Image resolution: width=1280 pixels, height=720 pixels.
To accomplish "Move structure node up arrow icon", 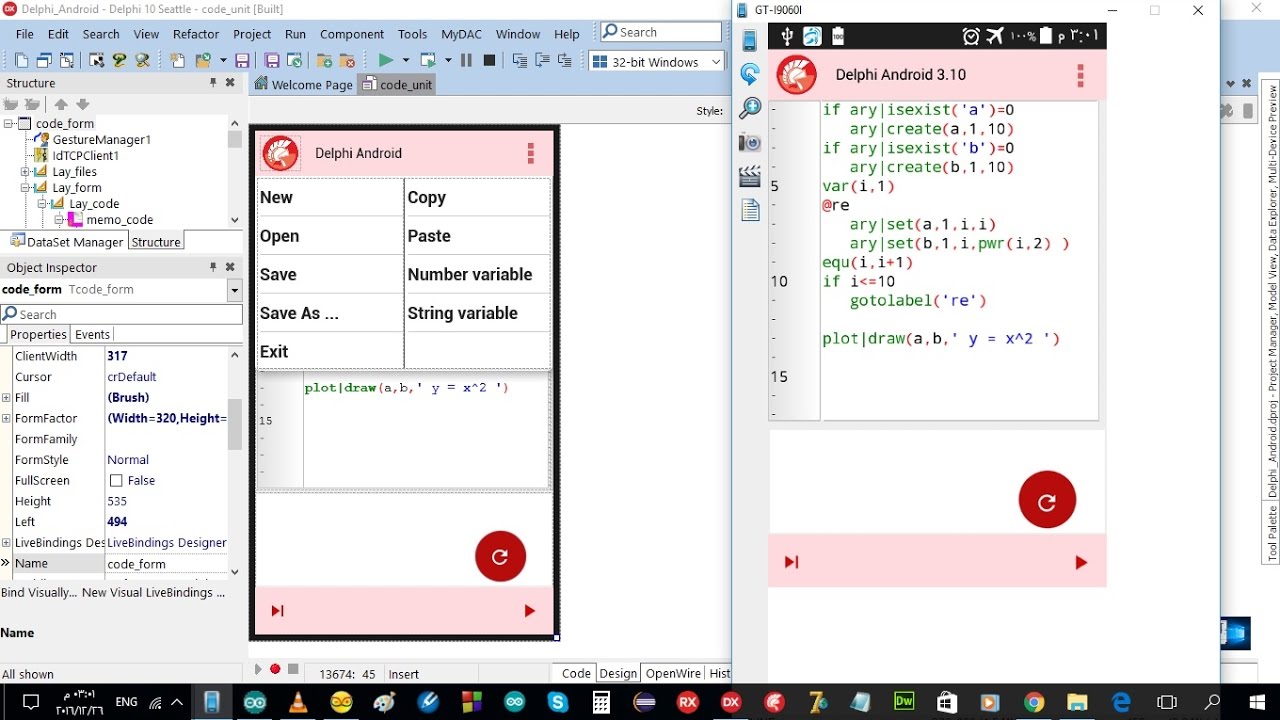I will tap(61, 104).
